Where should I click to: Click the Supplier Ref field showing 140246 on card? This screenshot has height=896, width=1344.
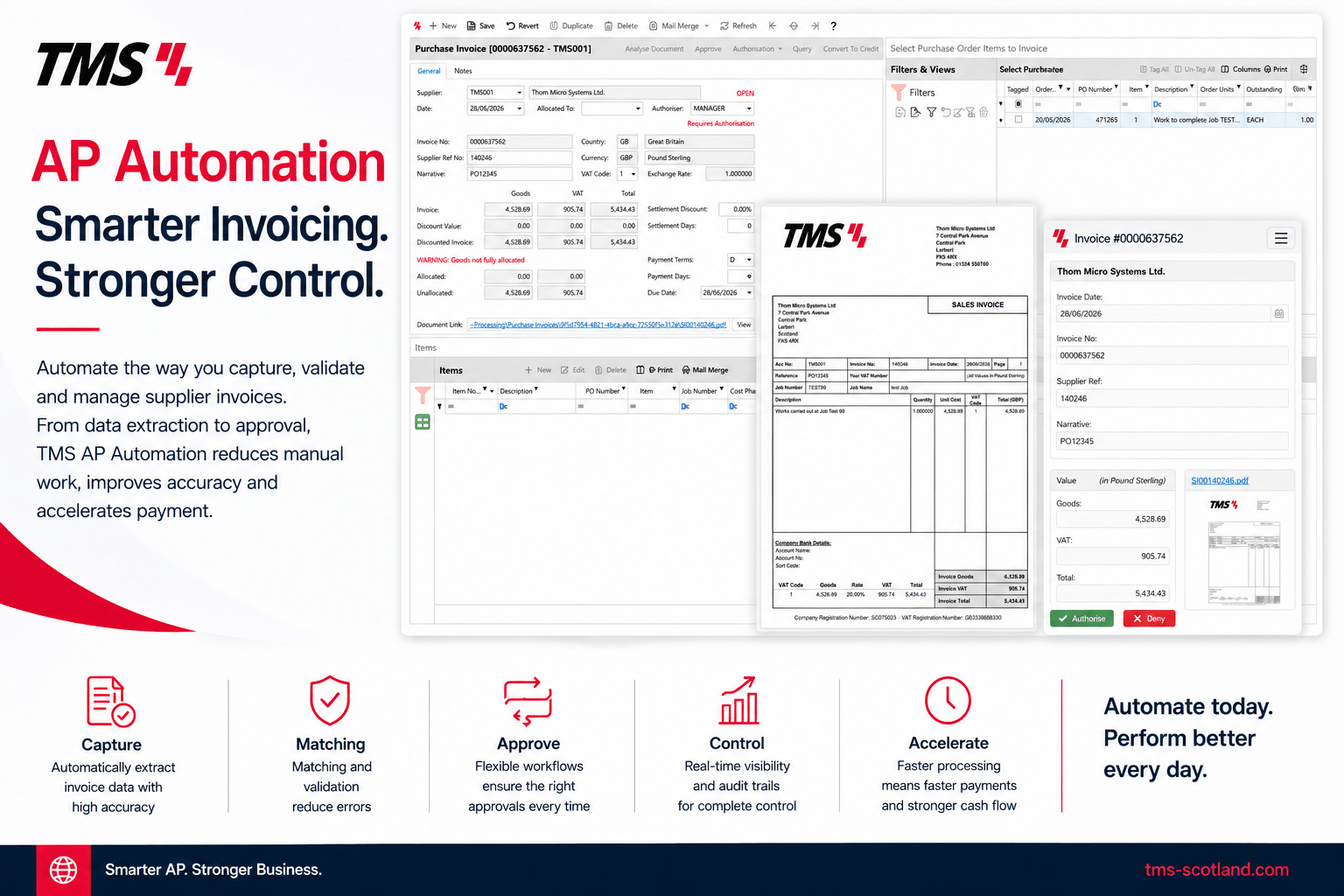(x=1172, y=398)
